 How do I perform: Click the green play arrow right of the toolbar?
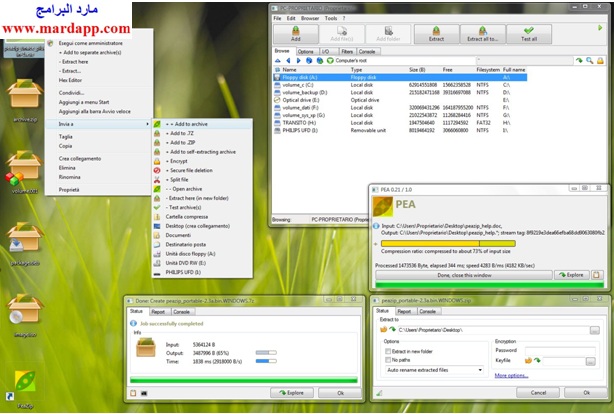[x=600, y=28]
